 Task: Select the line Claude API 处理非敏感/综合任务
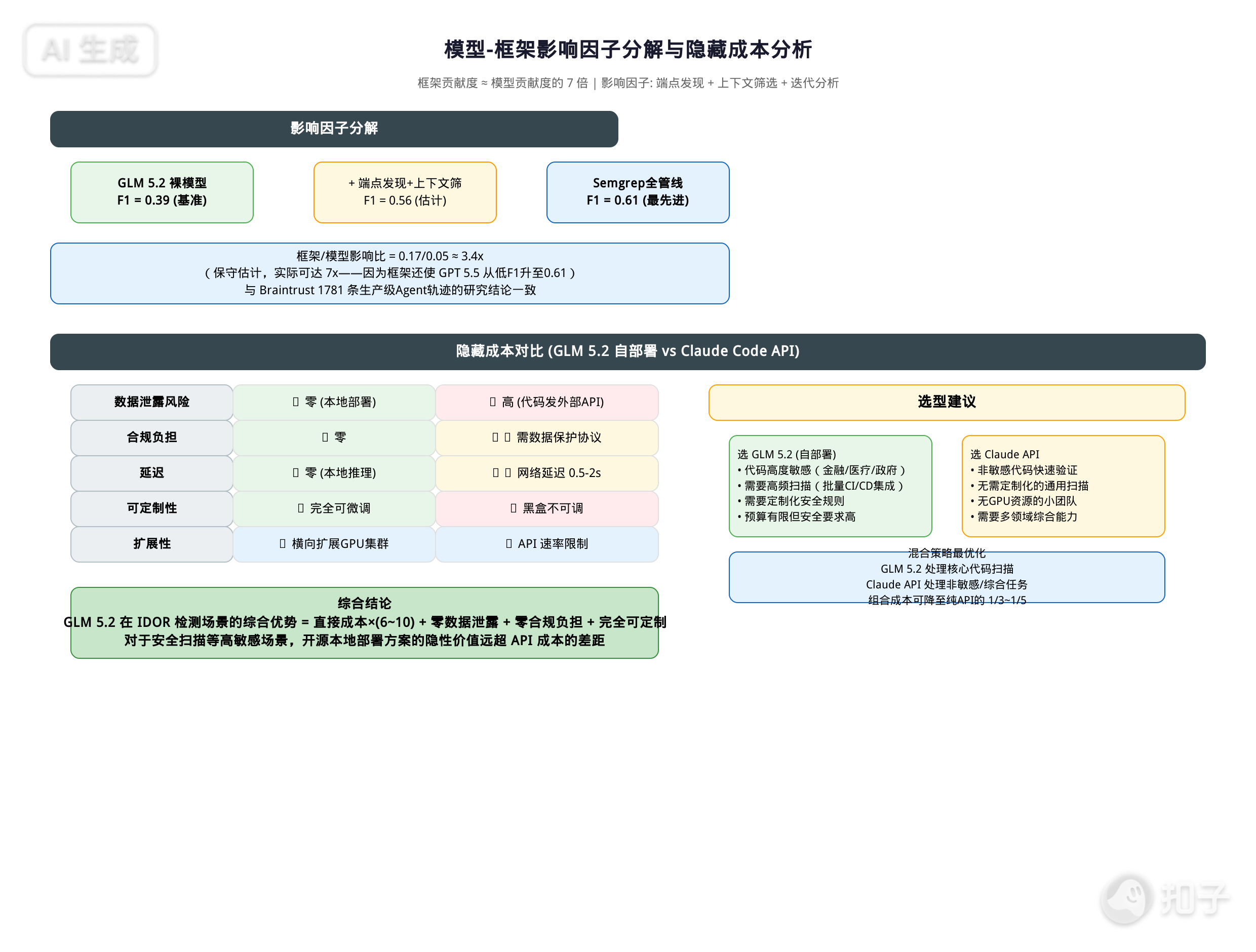[x=947, y=585]
